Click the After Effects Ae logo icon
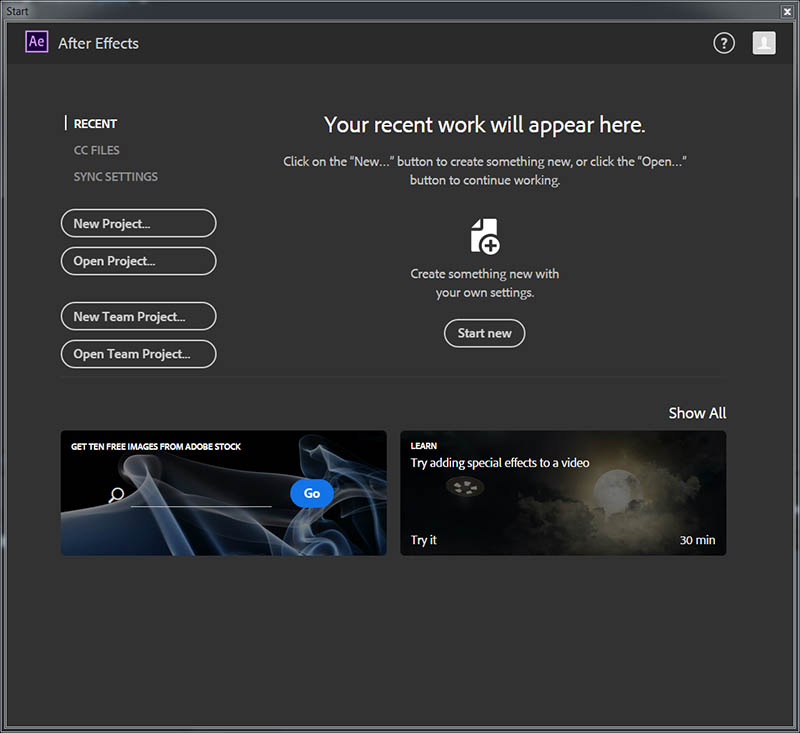Viewport: 800px width, 733px height. 36,42
